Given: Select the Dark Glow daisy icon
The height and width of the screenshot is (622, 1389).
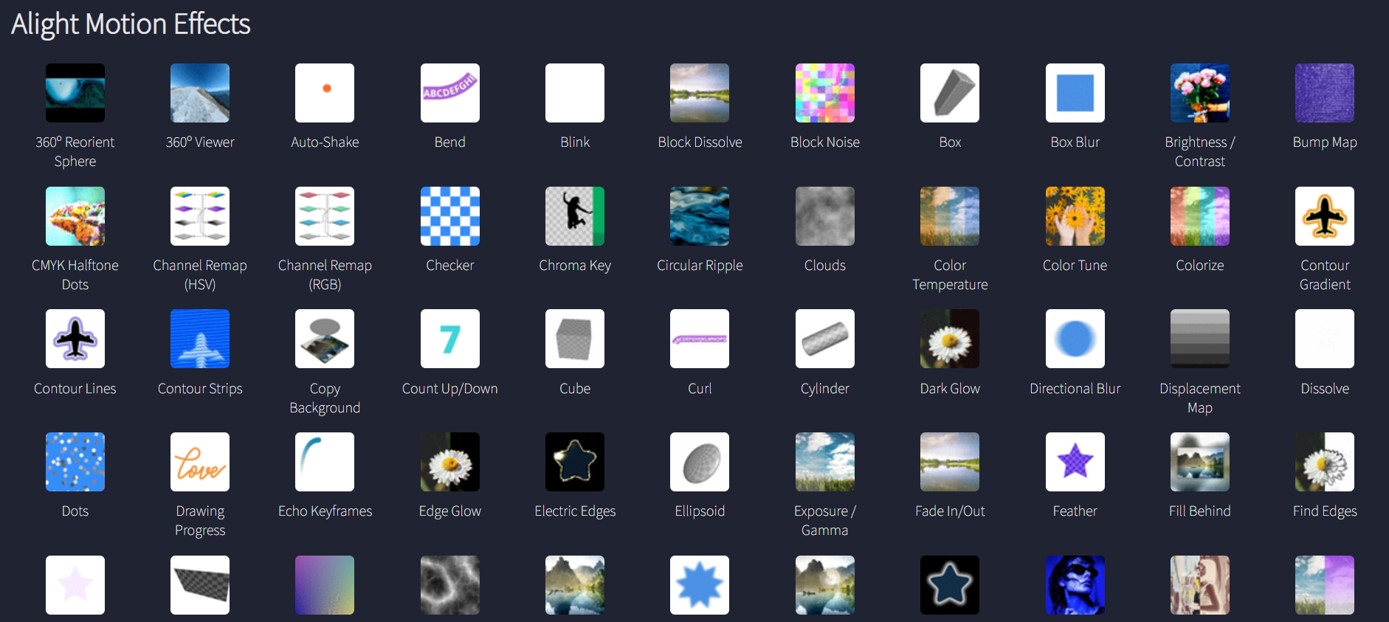Looking at the screenshot, I should coord(950,339).
